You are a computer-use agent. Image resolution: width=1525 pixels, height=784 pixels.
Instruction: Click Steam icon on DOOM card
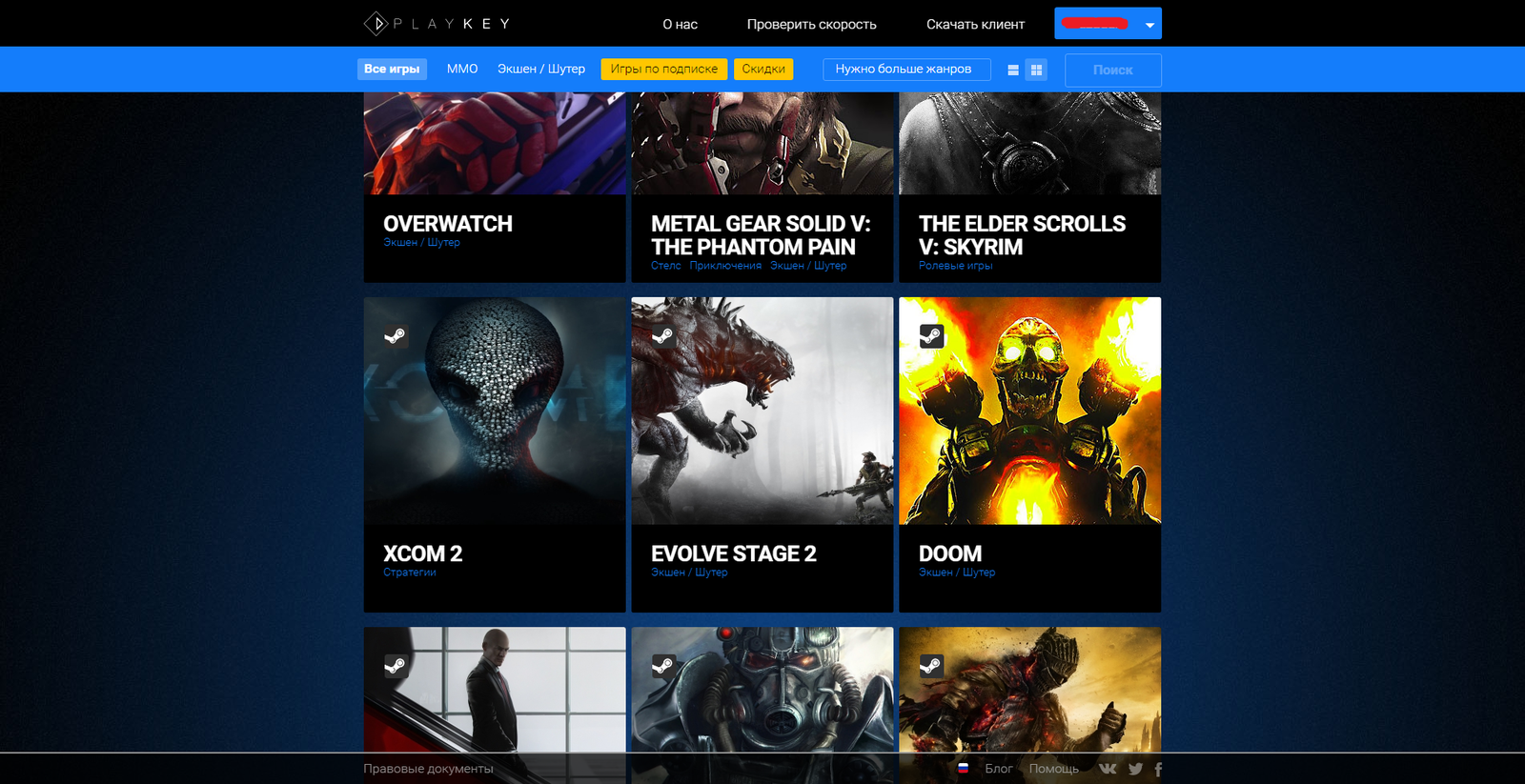pos(931,335)
